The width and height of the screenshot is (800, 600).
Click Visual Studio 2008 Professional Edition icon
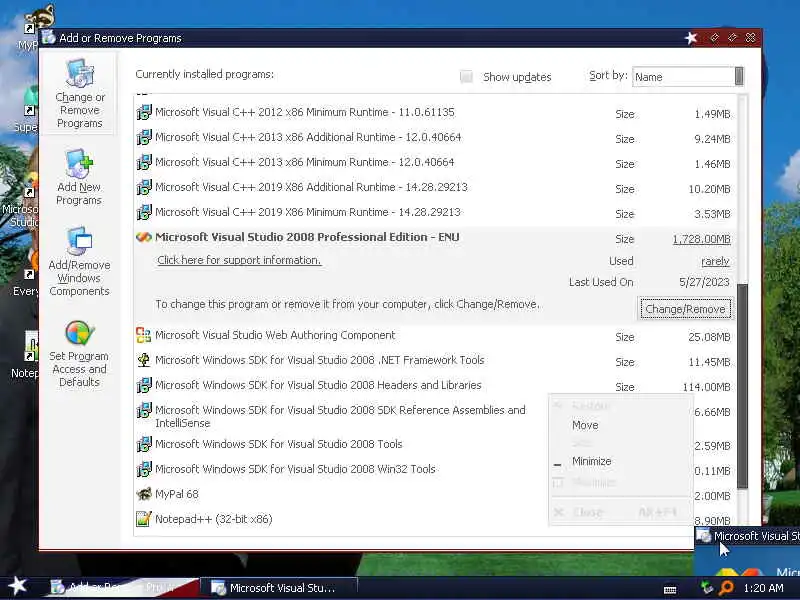coord(144,237)
